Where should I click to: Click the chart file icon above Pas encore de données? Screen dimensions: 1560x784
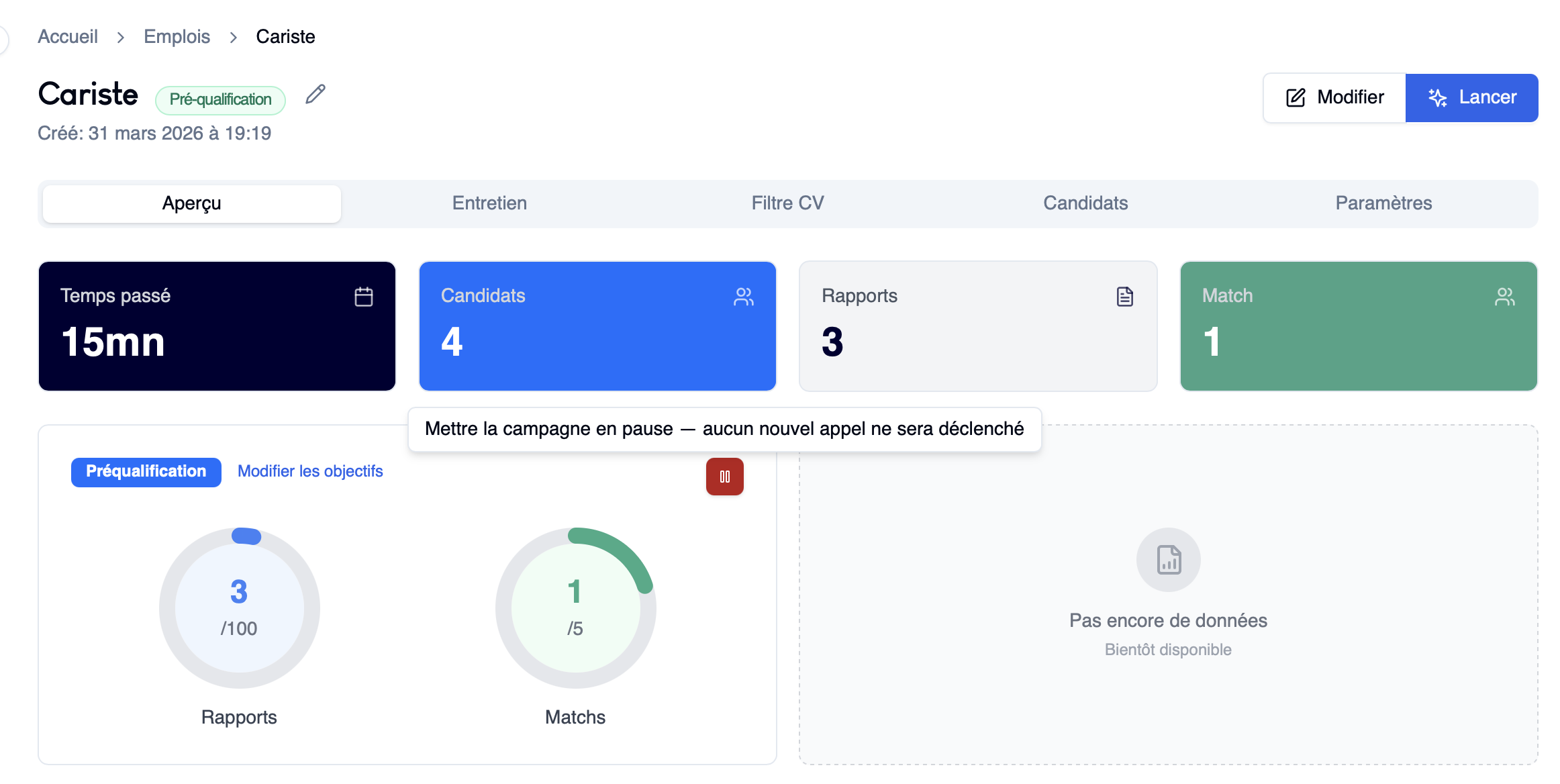pos(1168,560)
